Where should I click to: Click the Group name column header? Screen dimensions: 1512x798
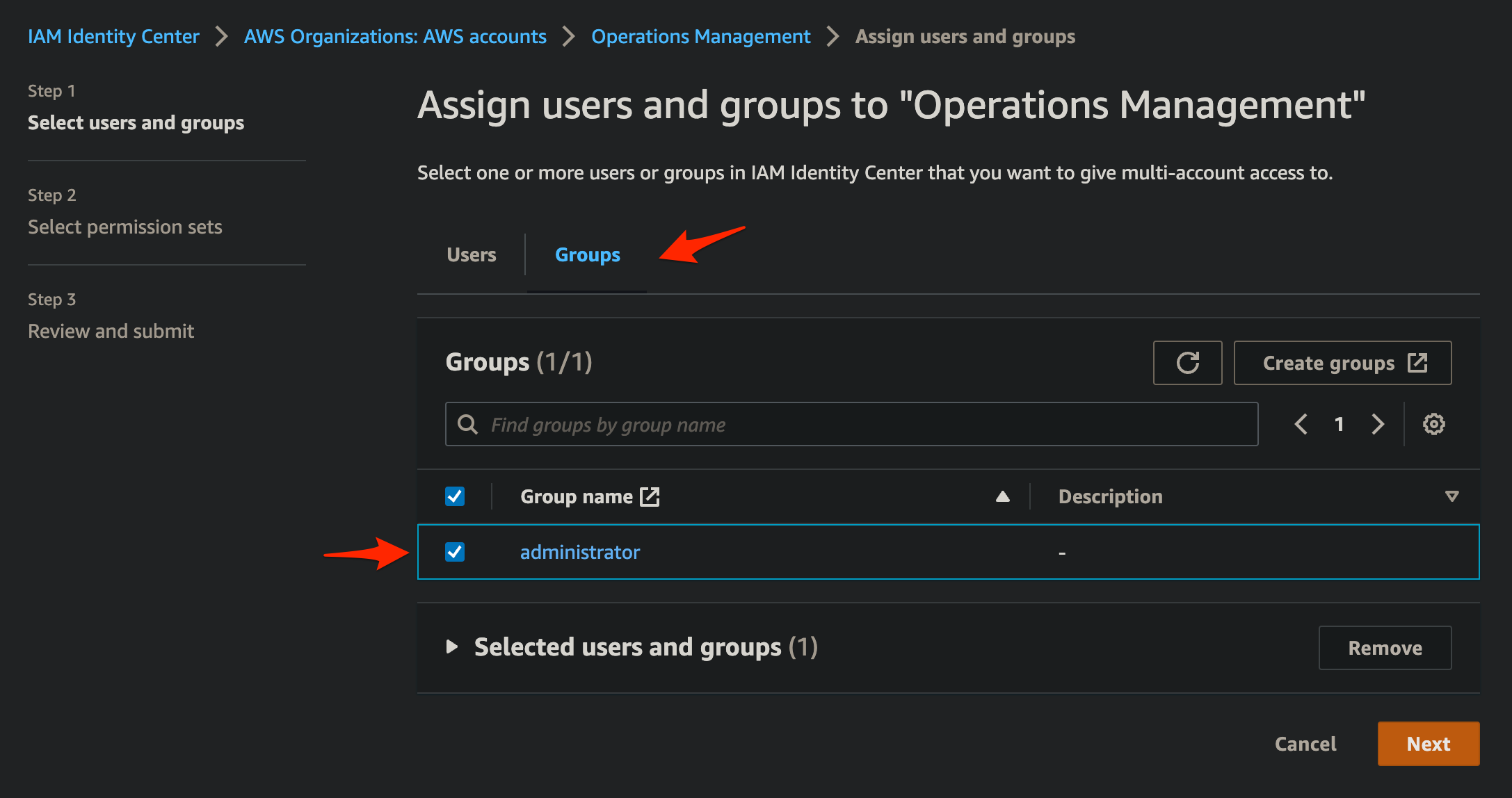pos(577,496)
